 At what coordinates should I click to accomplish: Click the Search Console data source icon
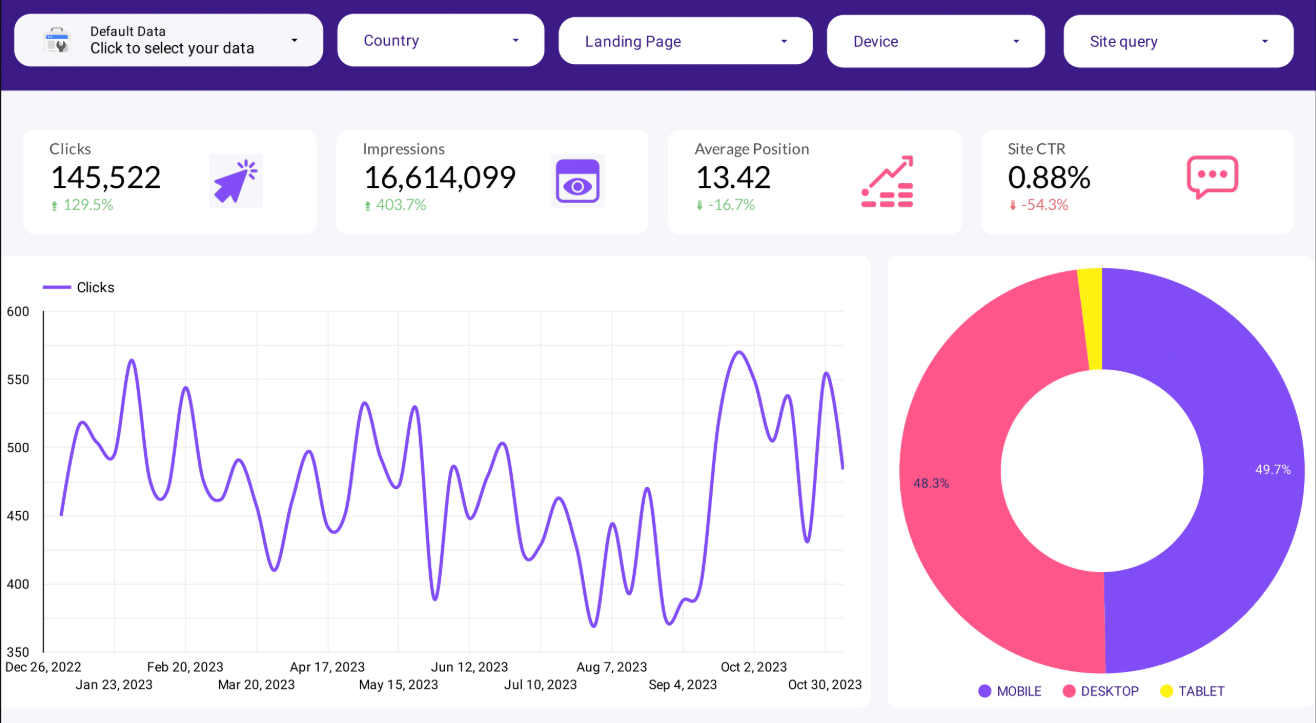tap(57, 40)
